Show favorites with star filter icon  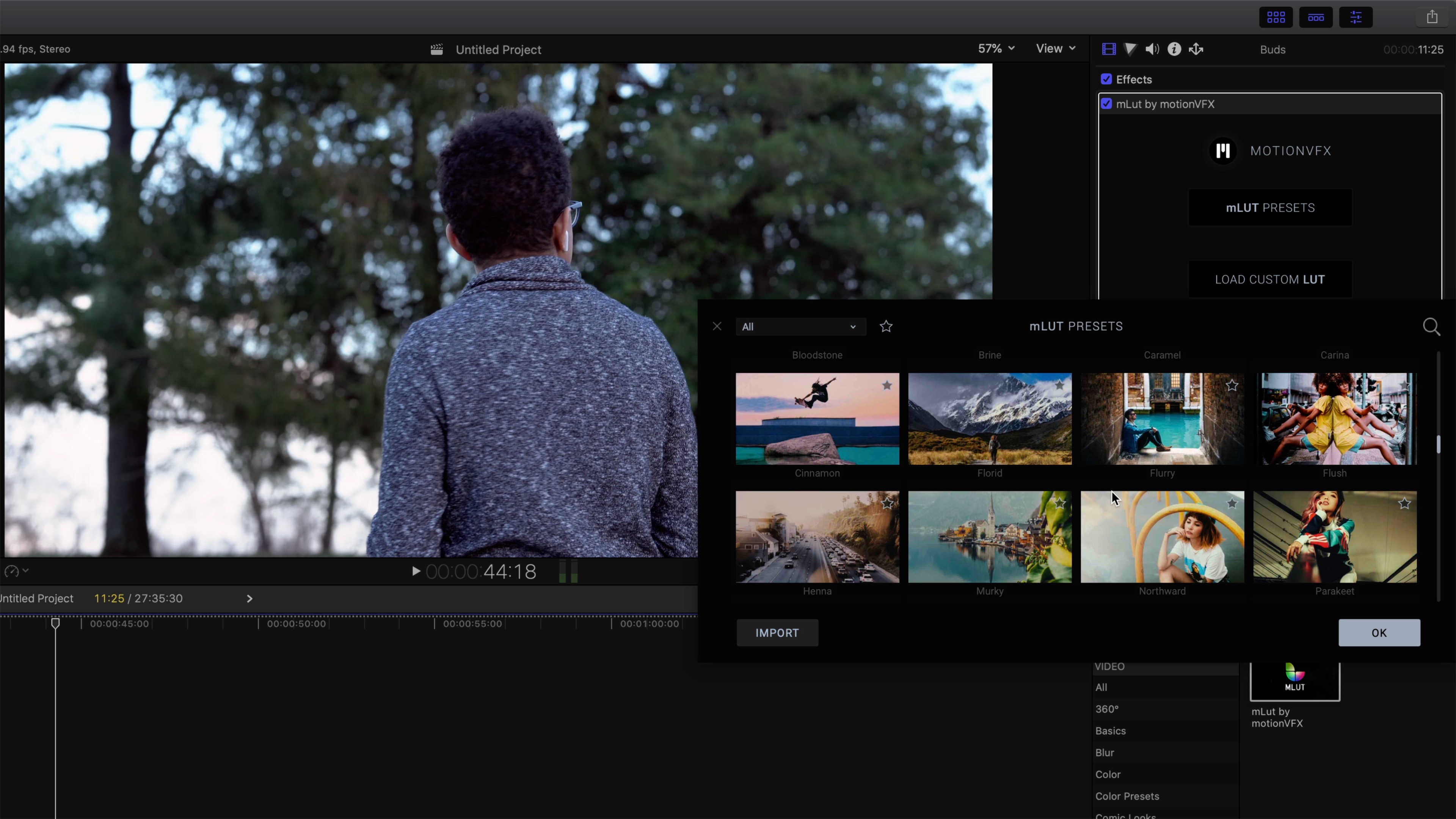tap(886, 326)
